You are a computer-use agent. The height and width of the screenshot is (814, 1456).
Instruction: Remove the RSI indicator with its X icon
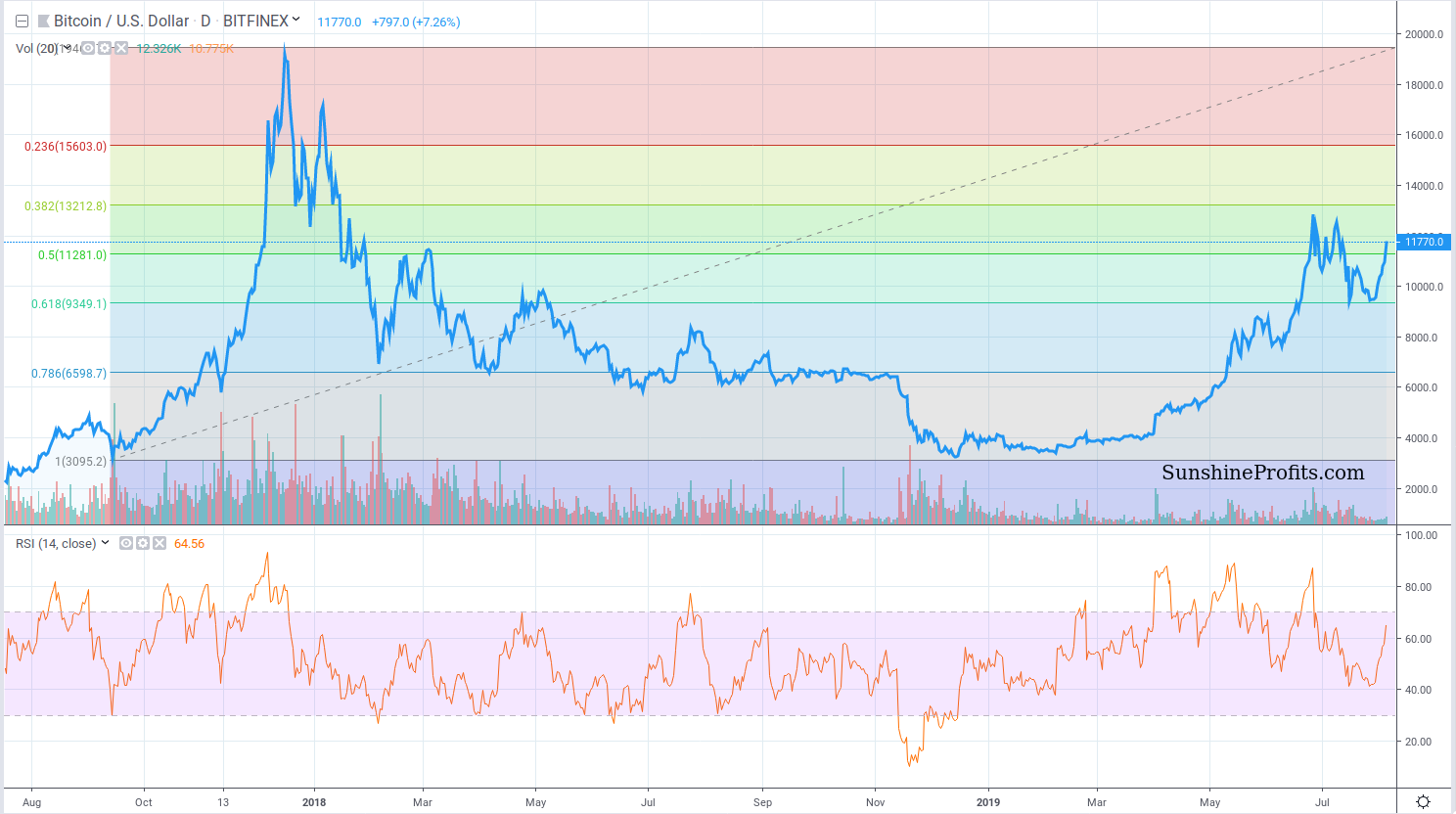(x=159, y=543)
